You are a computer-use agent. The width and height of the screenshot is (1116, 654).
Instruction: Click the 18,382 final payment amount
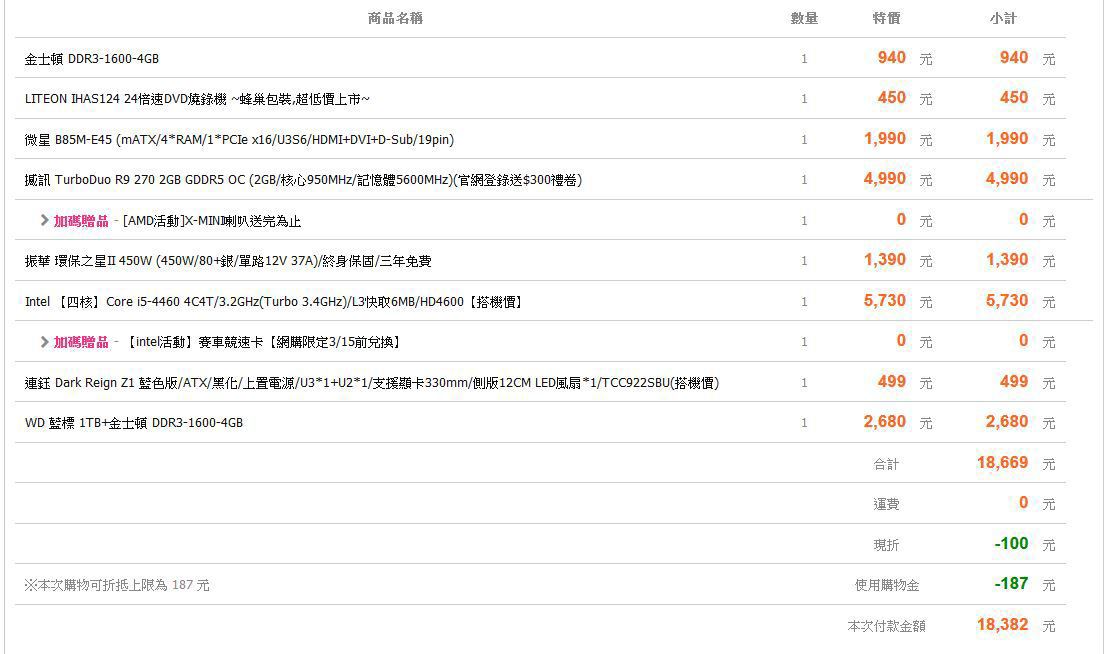tap(1003, 625)
